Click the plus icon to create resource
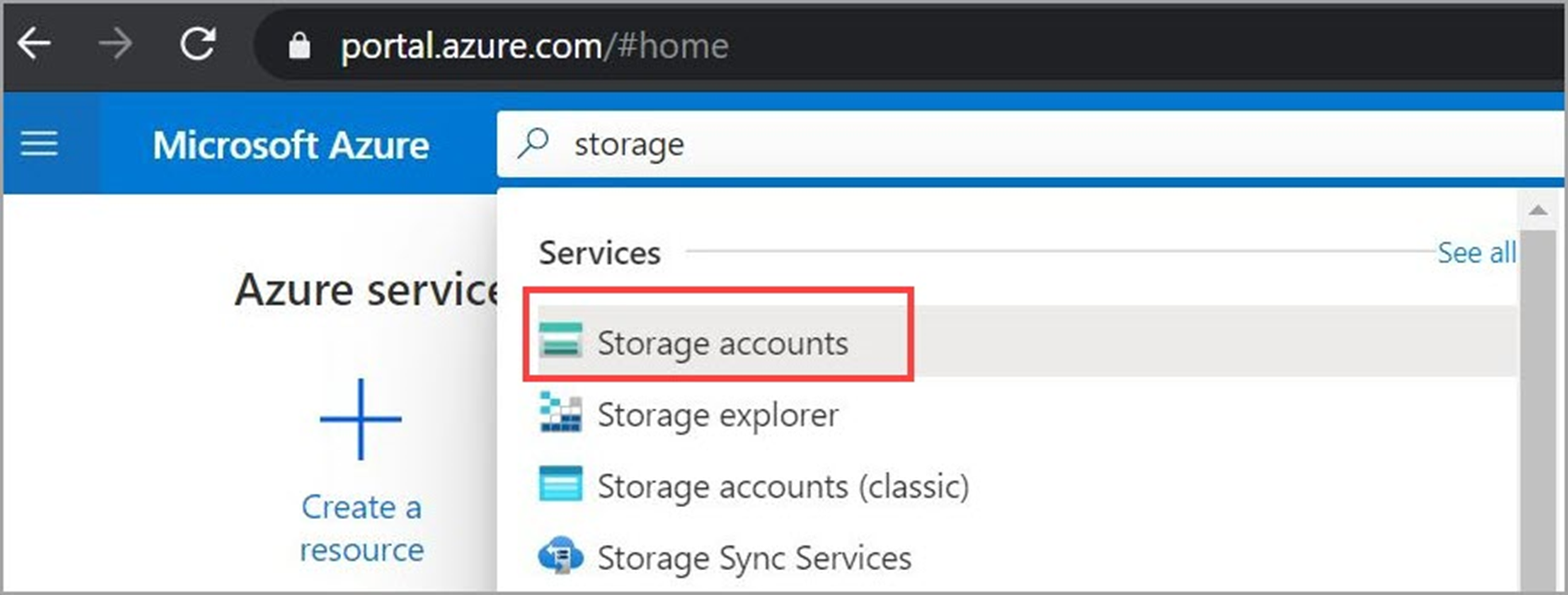Screen dimensions: 1568x595 coord(361,419)
